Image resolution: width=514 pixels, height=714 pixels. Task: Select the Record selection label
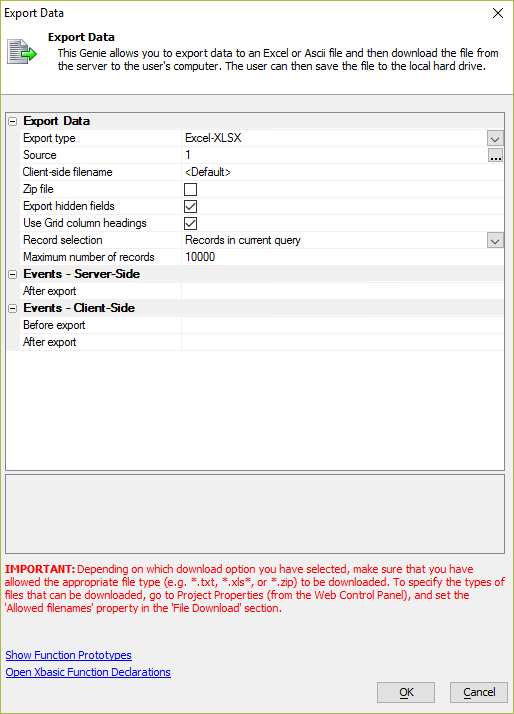pos(63,240)
